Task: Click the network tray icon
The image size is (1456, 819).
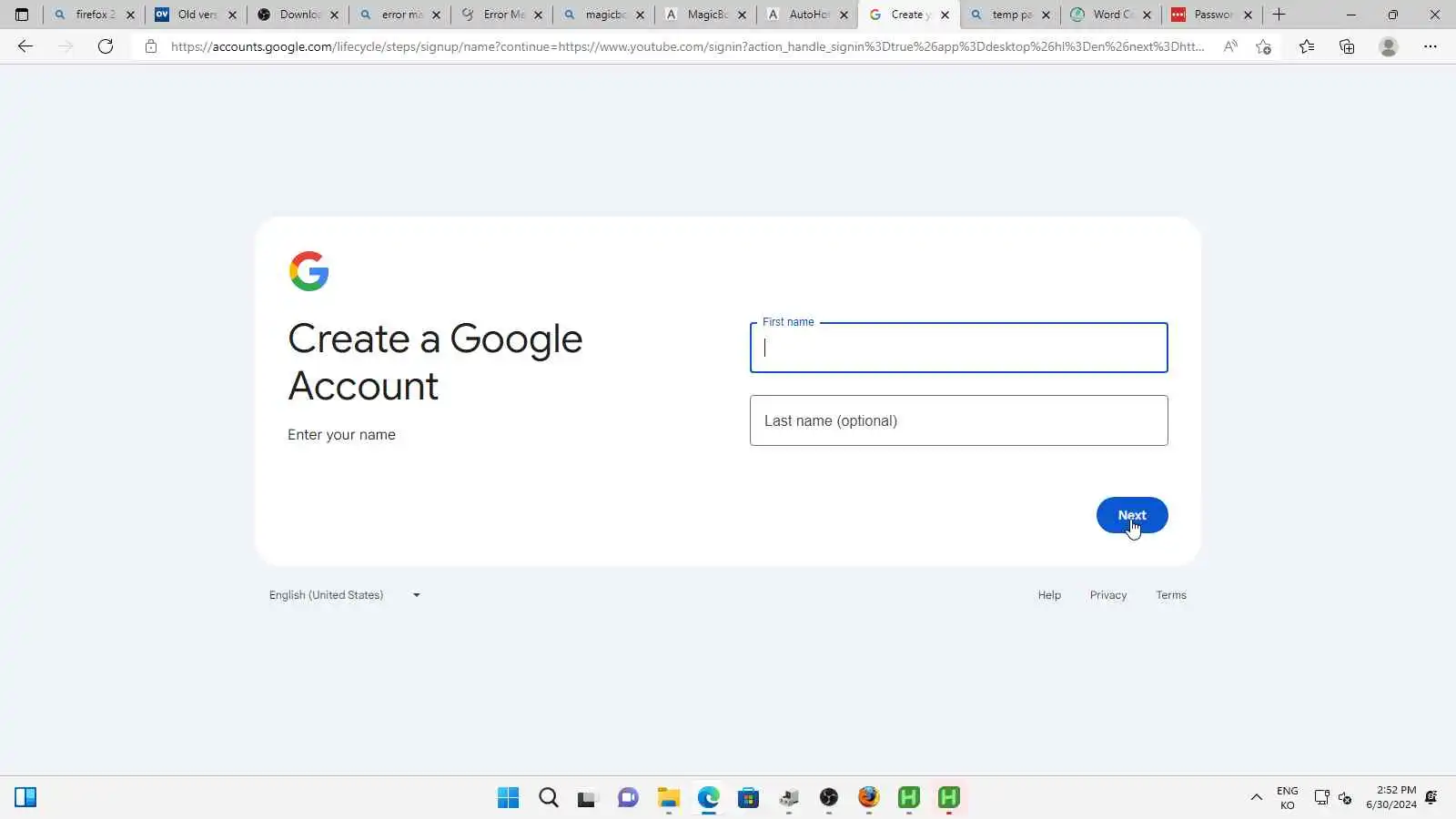Action: point(1321,798)
